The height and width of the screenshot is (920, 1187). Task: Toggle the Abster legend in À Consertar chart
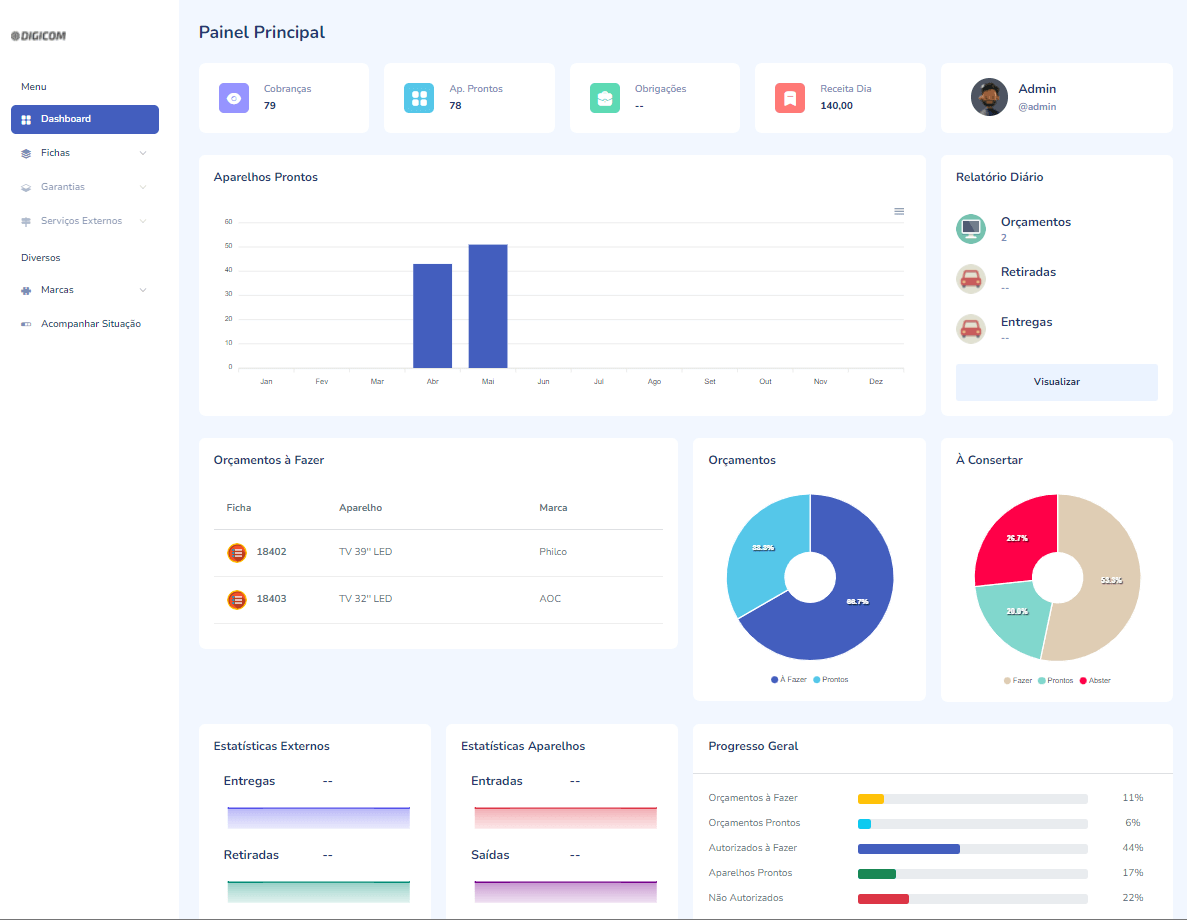click(x=1094, y=681)
